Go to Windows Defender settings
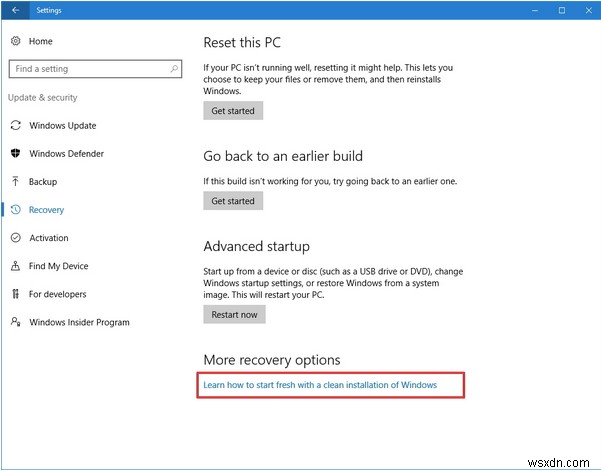Screen dimensions: 601x473 [x=67, y=154]
